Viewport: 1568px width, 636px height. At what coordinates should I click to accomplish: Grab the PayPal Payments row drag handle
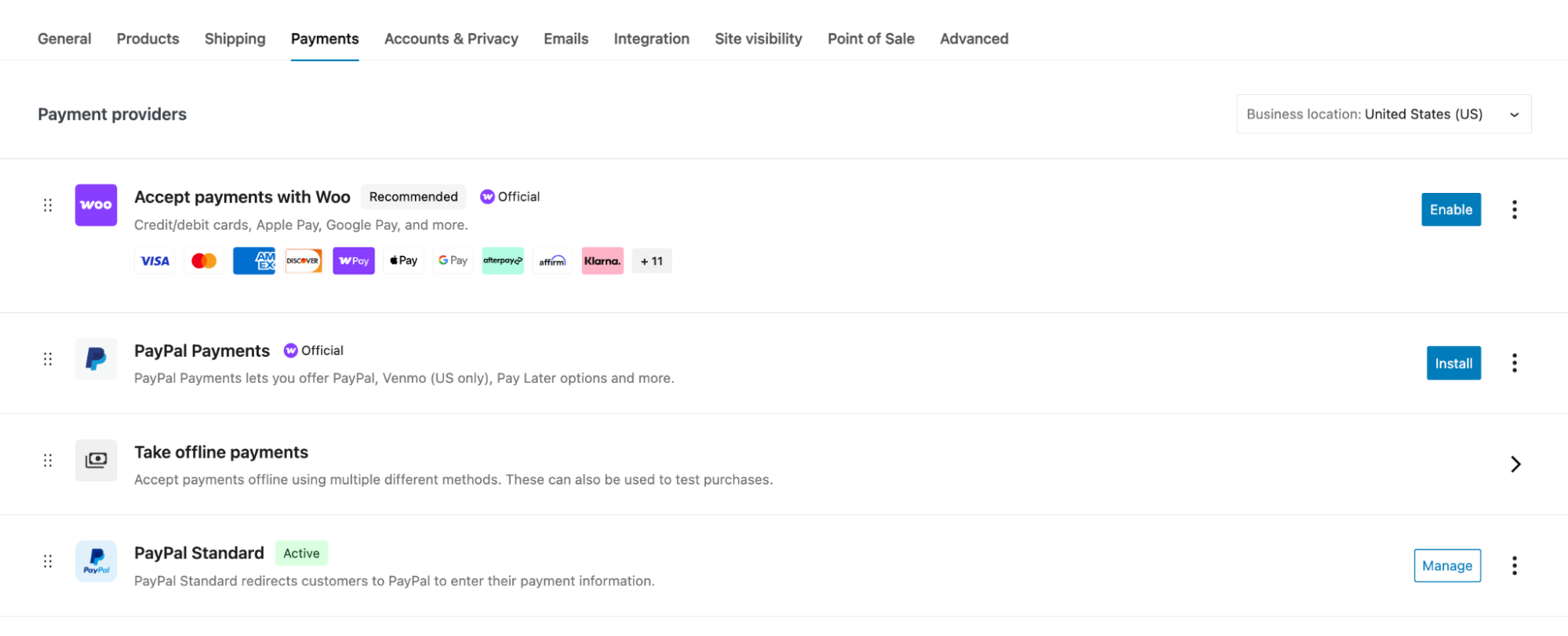tap(48, 358)
